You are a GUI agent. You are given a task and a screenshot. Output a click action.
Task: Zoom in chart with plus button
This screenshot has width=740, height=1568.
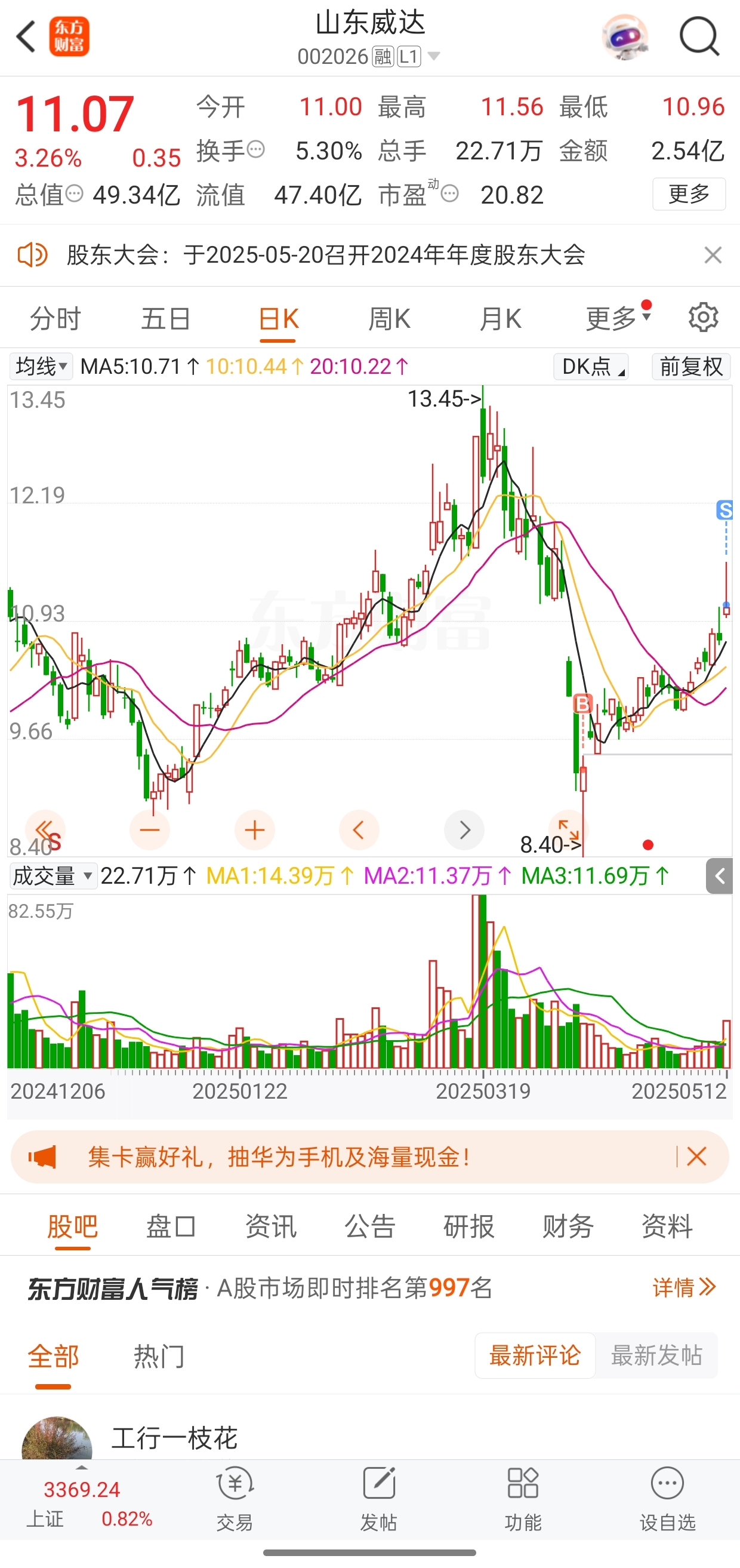(254, 829)
